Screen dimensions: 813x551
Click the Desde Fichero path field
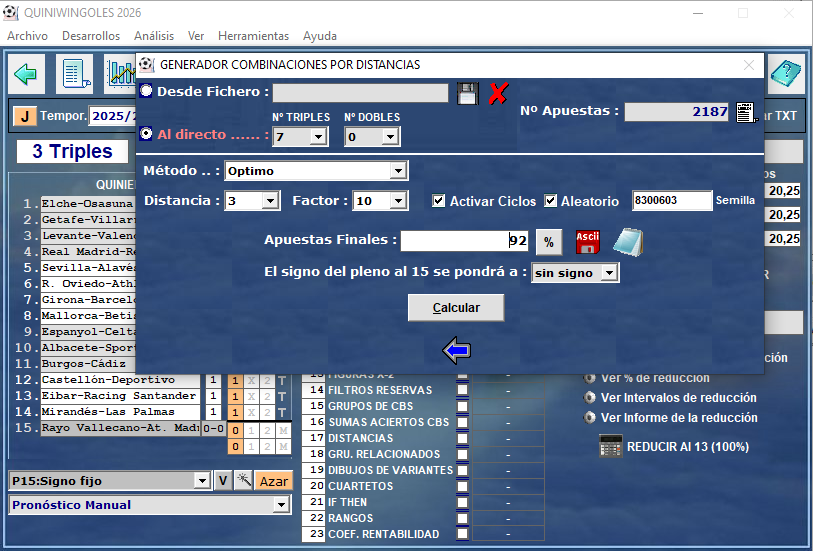pos(360,93)
